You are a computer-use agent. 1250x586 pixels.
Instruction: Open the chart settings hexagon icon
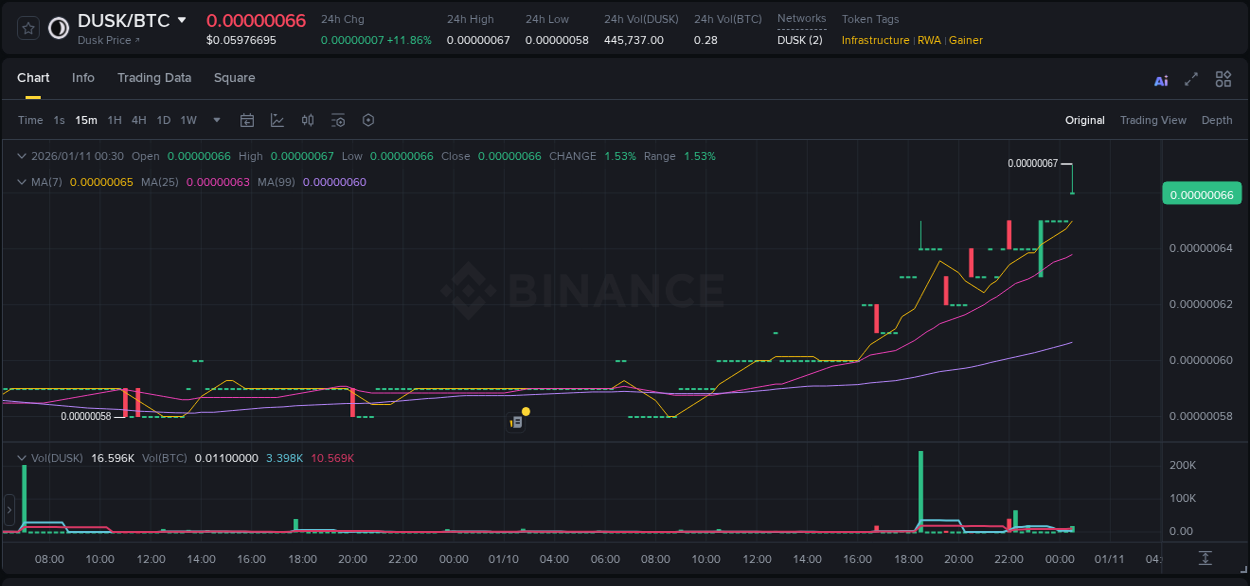pyautogui.click(x=368, y=120)
